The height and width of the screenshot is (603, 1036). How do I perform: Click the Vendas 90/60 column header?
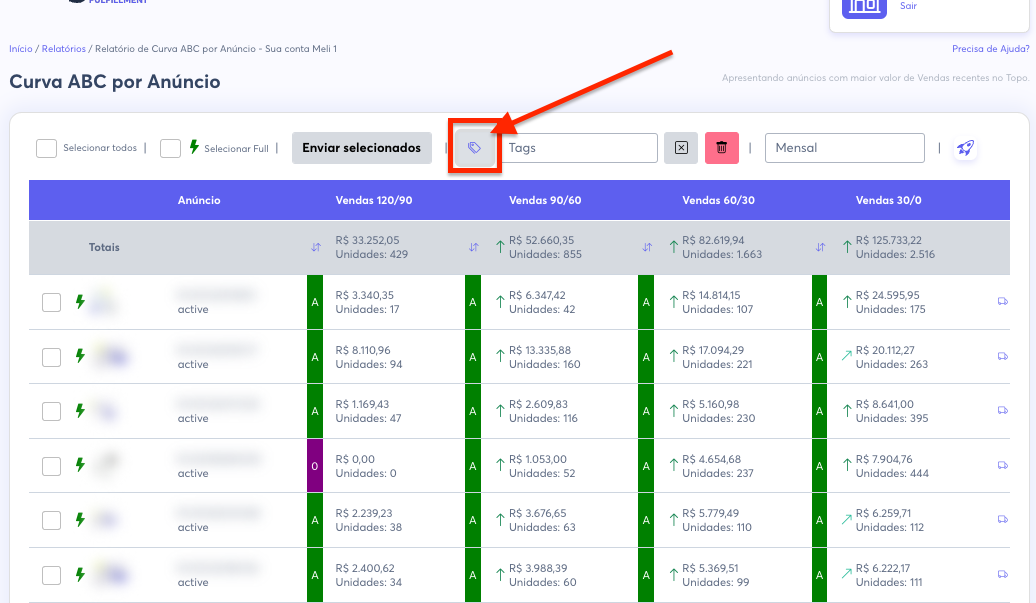pyautogui.click(x=545, y=200)
